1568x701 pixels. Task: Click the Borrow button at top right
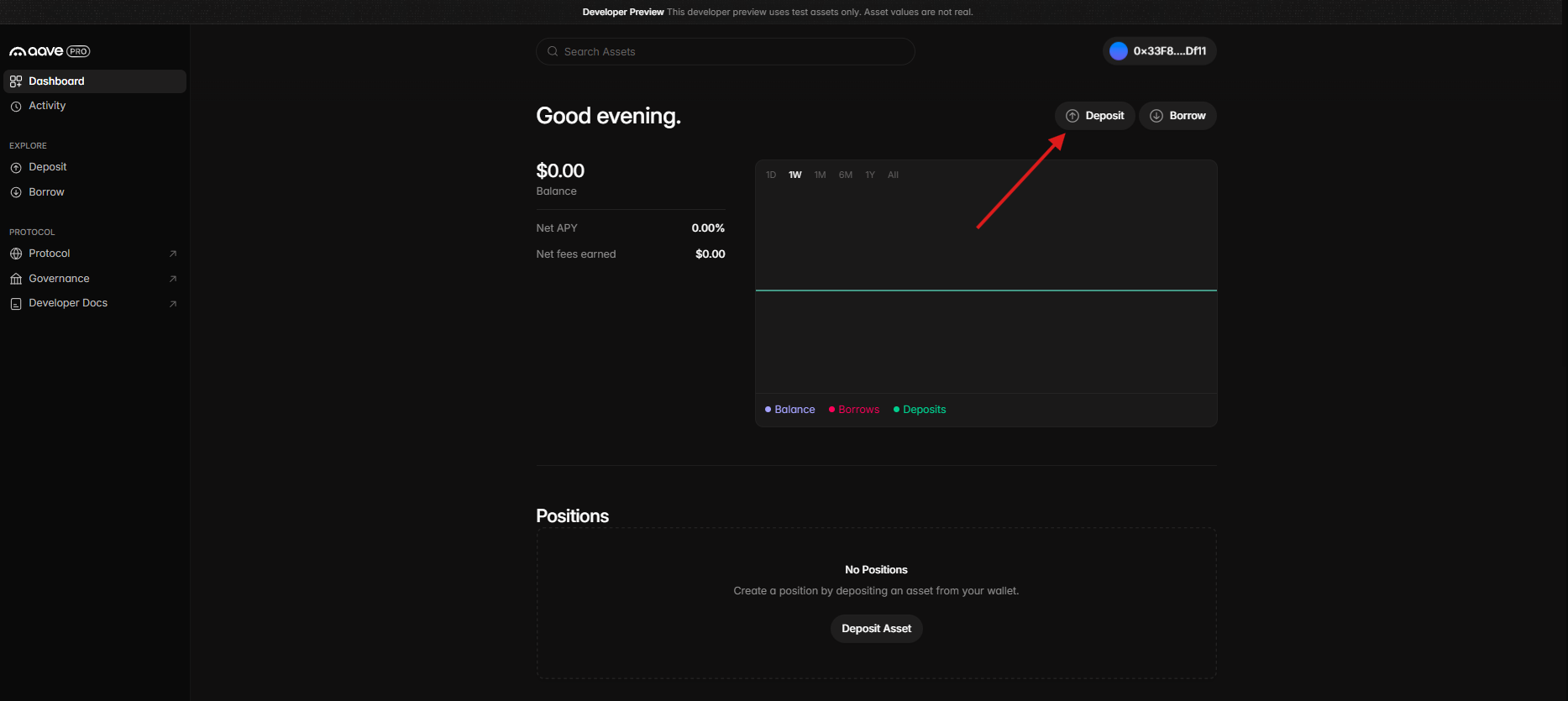pyautogui.click(x=1177, y=116)
